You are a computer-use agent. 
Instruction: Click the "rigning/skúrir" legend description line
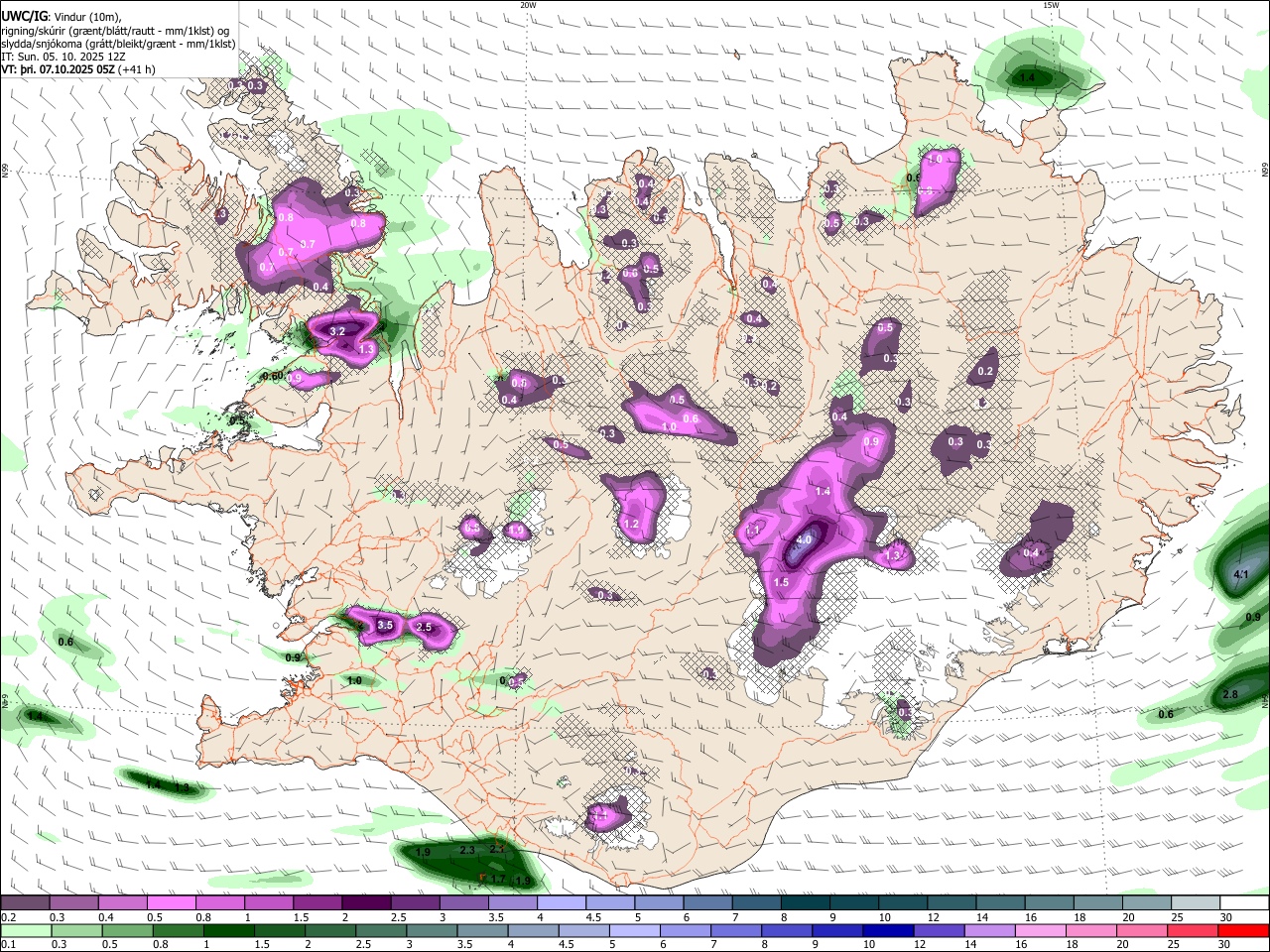pyautogui.click(x=117, y=31)
